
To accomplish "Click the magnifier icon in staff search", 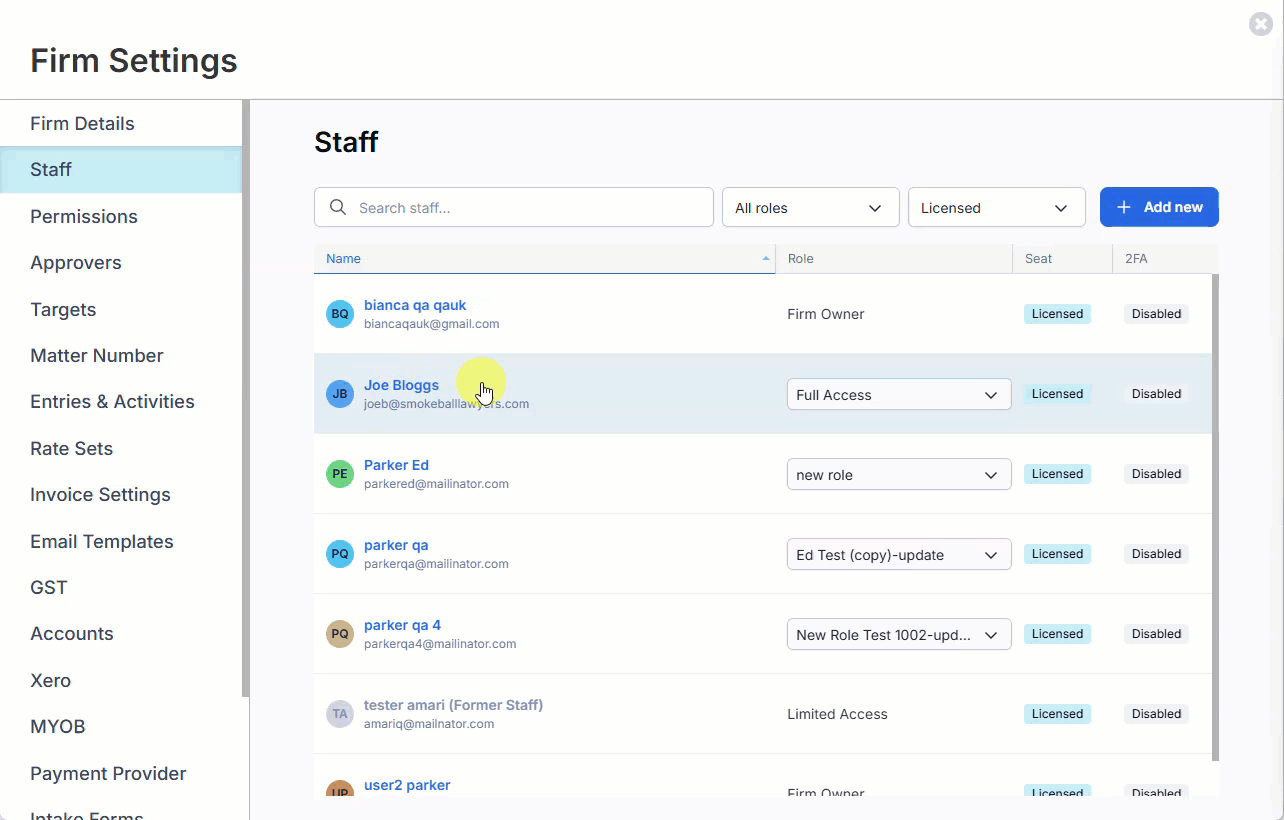I will point(338,207).
